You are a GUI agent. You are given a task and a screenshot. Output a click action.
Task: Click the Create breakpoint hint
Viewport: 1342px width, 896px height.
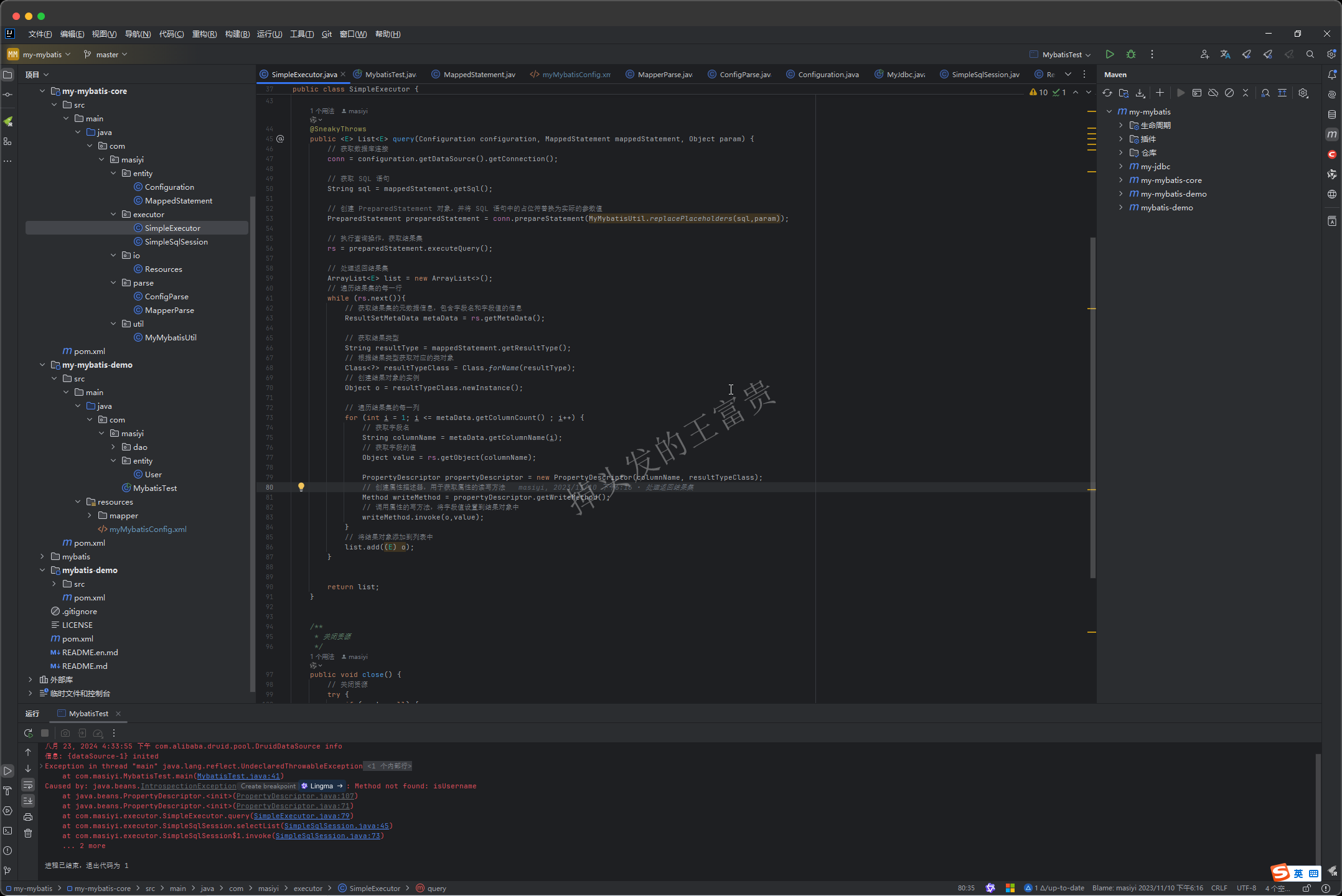click(x=268, y=786)
